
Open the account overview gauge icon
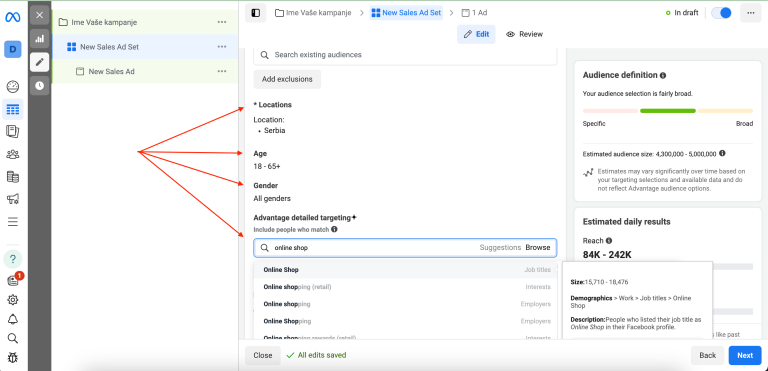(x=13, y=87)
